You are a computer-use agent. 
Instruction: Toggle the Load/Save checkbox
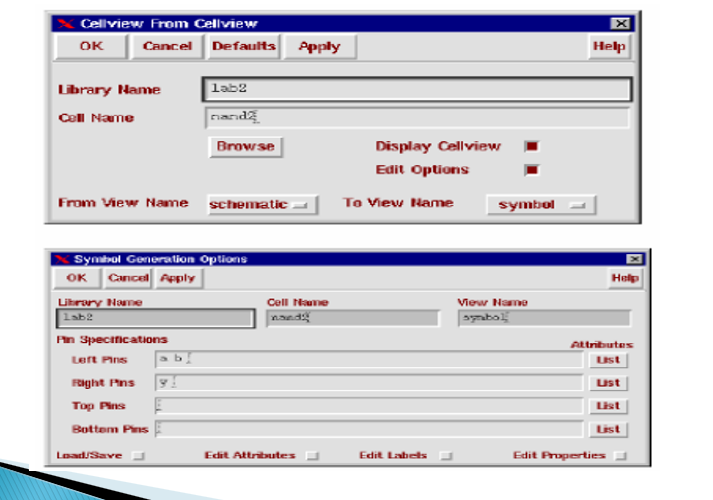coord(138,455)
